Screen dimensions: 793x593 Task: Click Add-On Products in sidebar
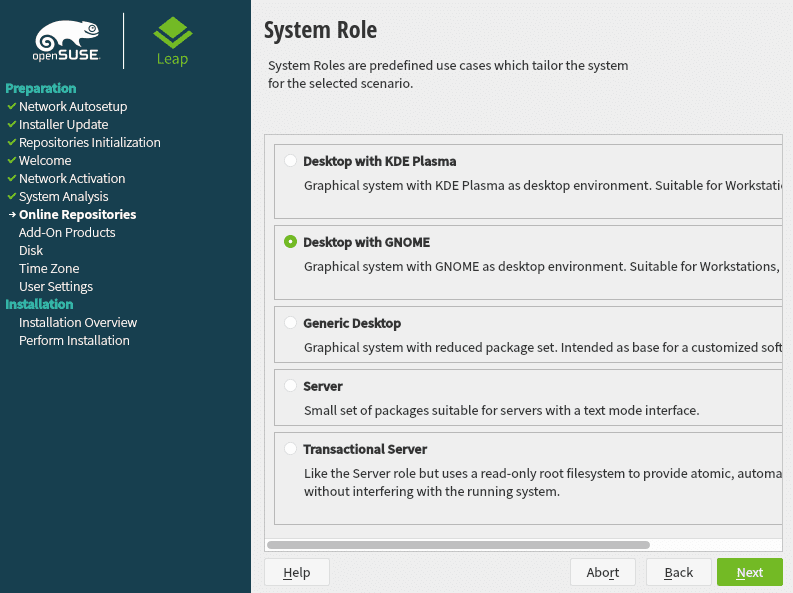point(67,233)
